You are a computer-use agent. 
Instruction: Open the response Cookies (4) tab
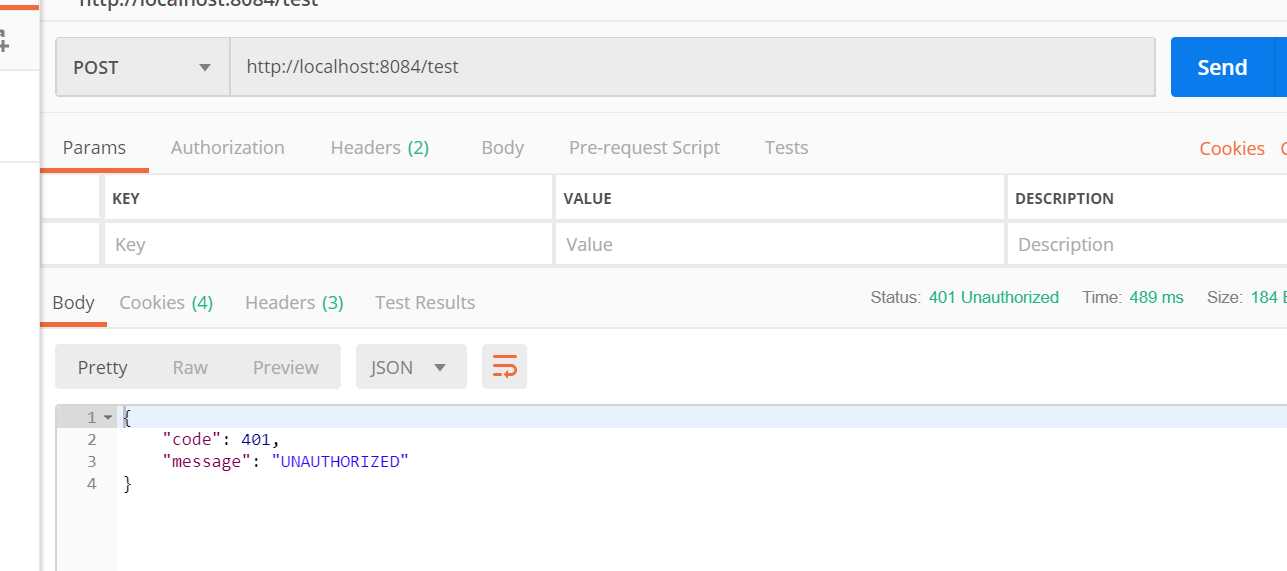click(x=166, y=302)
